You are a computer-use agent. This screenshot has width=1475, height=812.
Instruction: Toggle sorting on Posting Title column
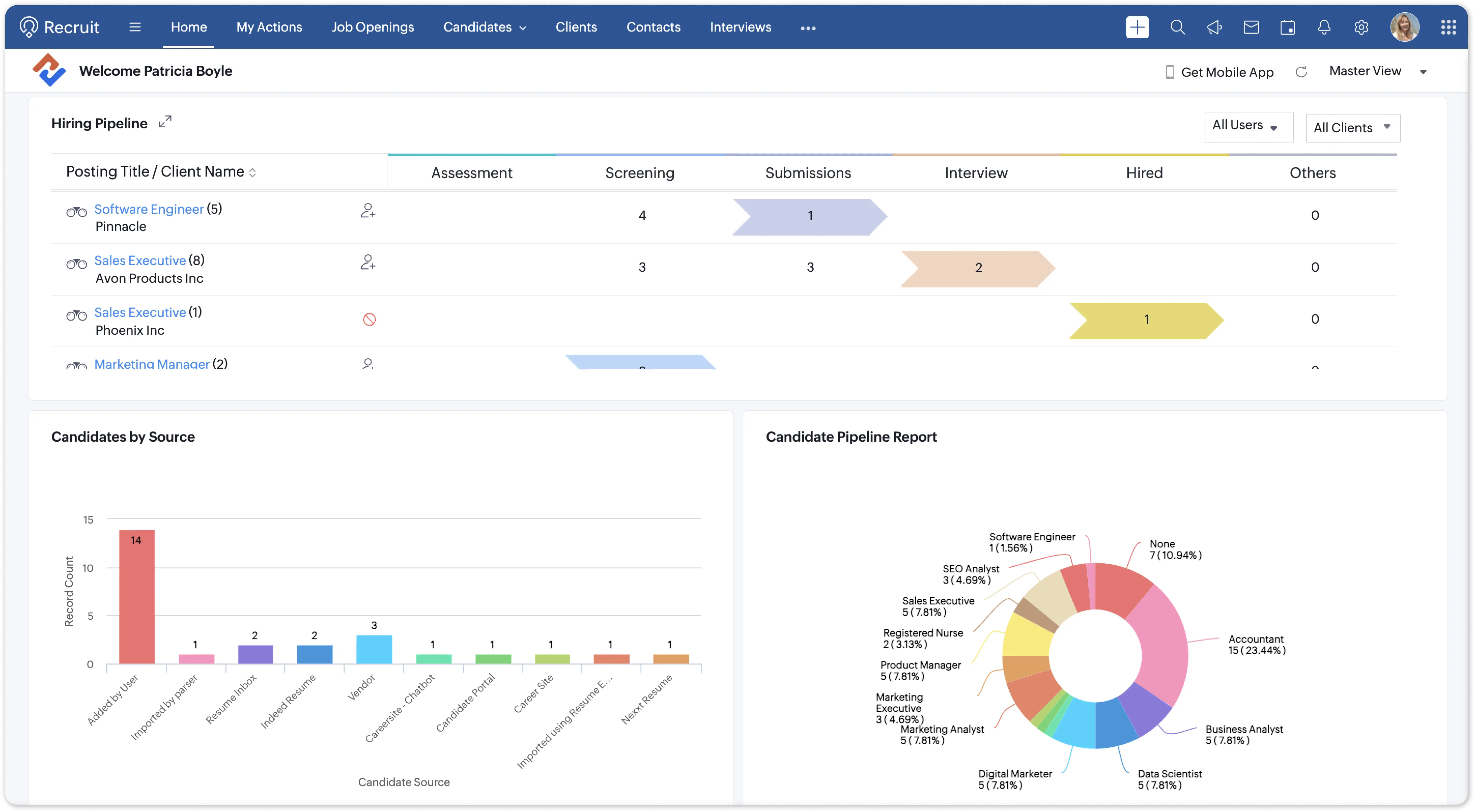253,172
